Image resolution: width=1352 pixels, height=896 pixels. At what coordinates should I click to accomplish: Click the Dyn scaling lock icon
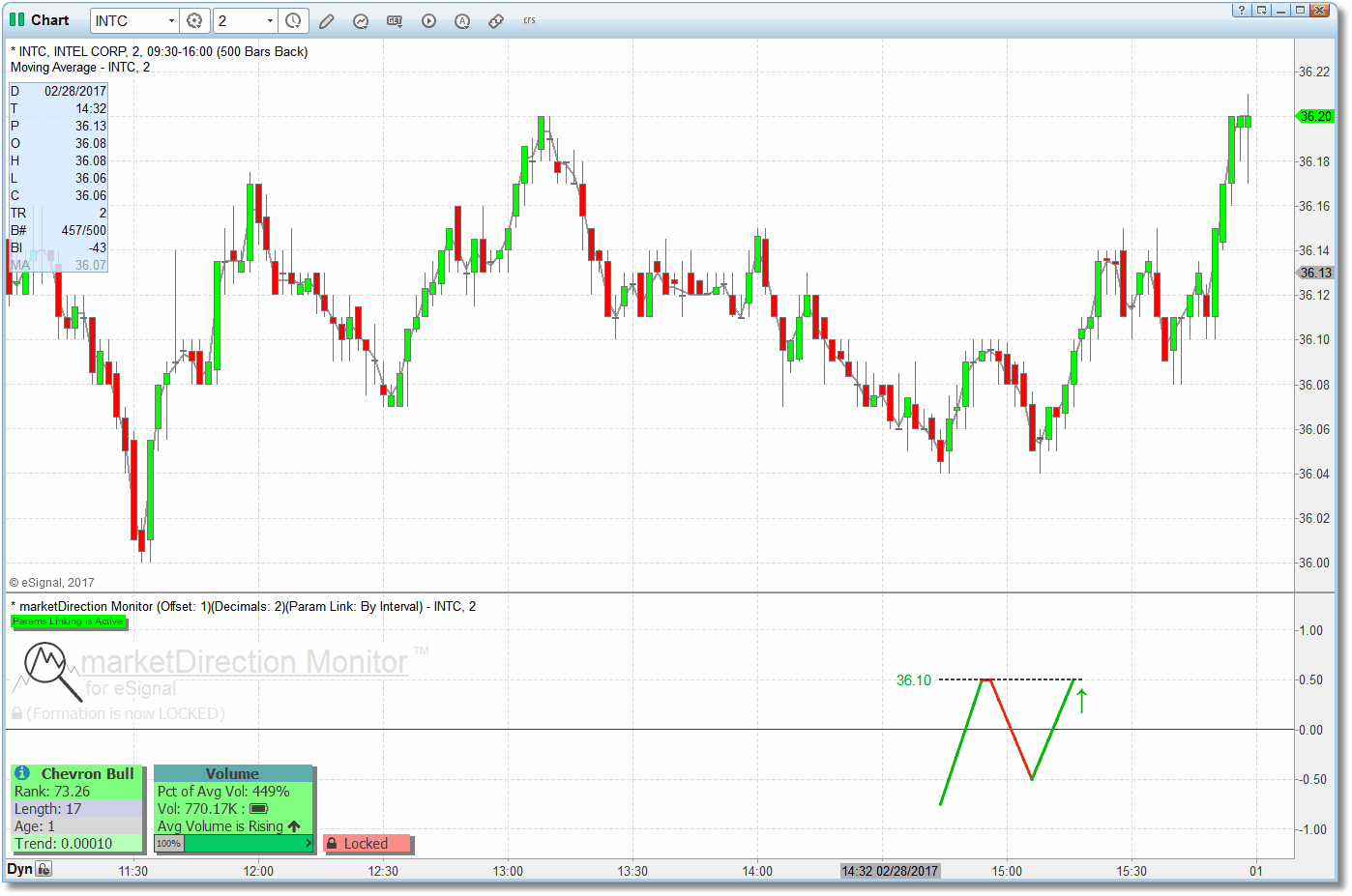point(44,869)
